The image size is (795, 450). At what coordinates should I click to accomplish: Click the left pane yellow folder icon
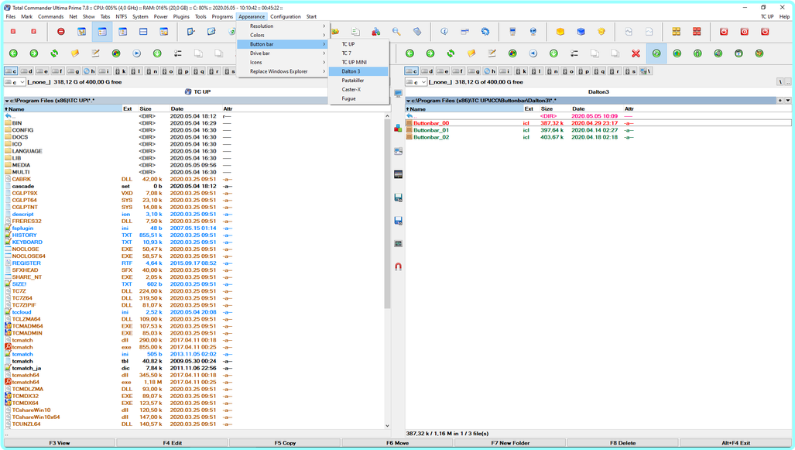(75, 53)
